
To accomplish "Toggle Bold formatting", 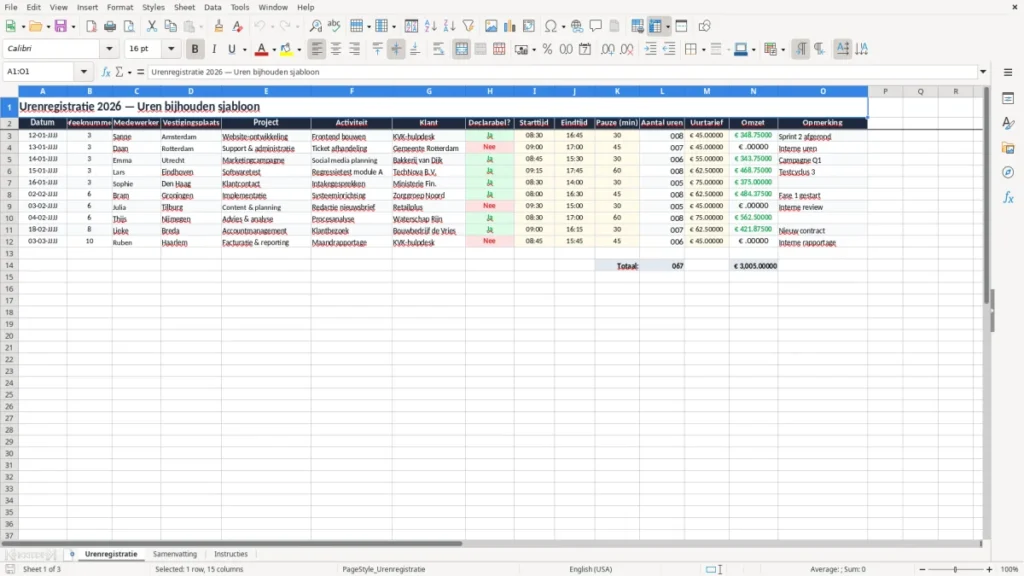I will [x=195, y=49].
